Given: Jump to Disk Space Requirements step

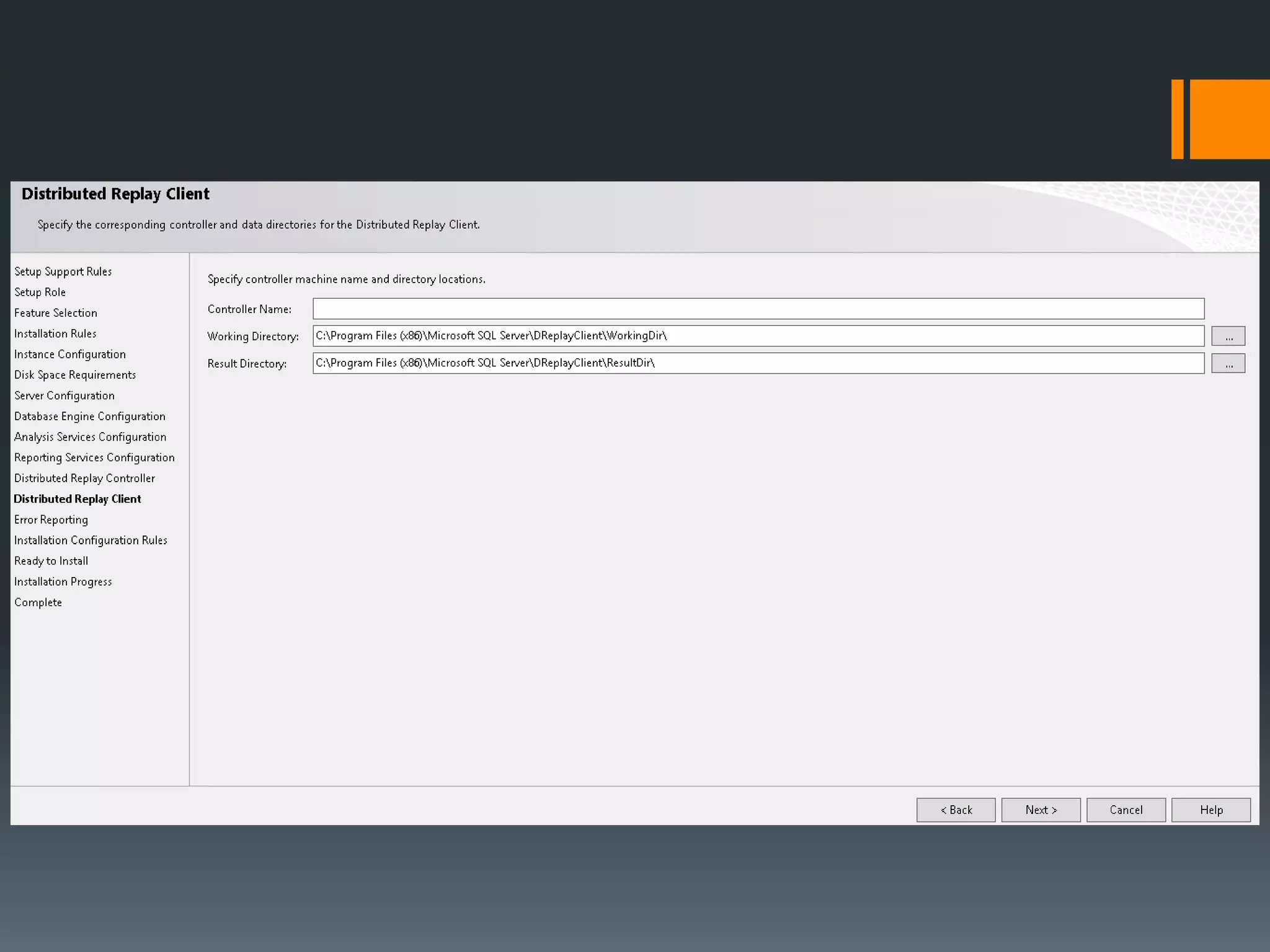Looking at the screenshot, I should pos(75,375).
